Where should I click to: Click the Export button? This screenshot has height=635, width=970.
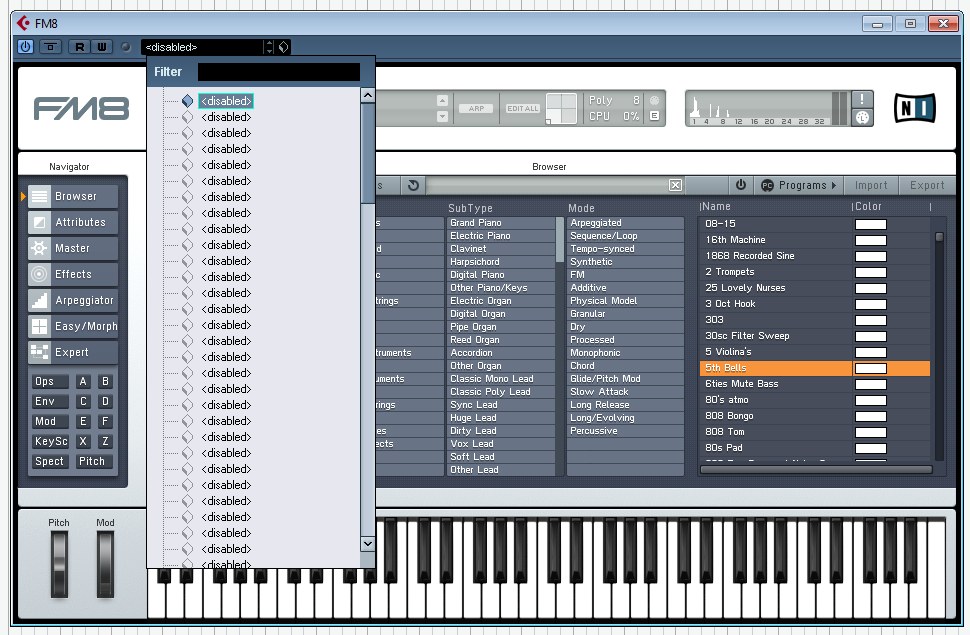coord(927,185)
